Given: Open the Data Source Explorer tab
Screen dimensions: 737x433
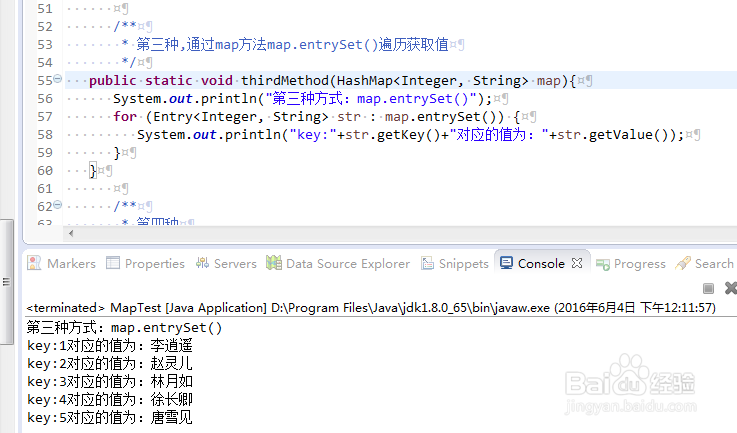Looking at the screenshot, I should click(338, 264).
